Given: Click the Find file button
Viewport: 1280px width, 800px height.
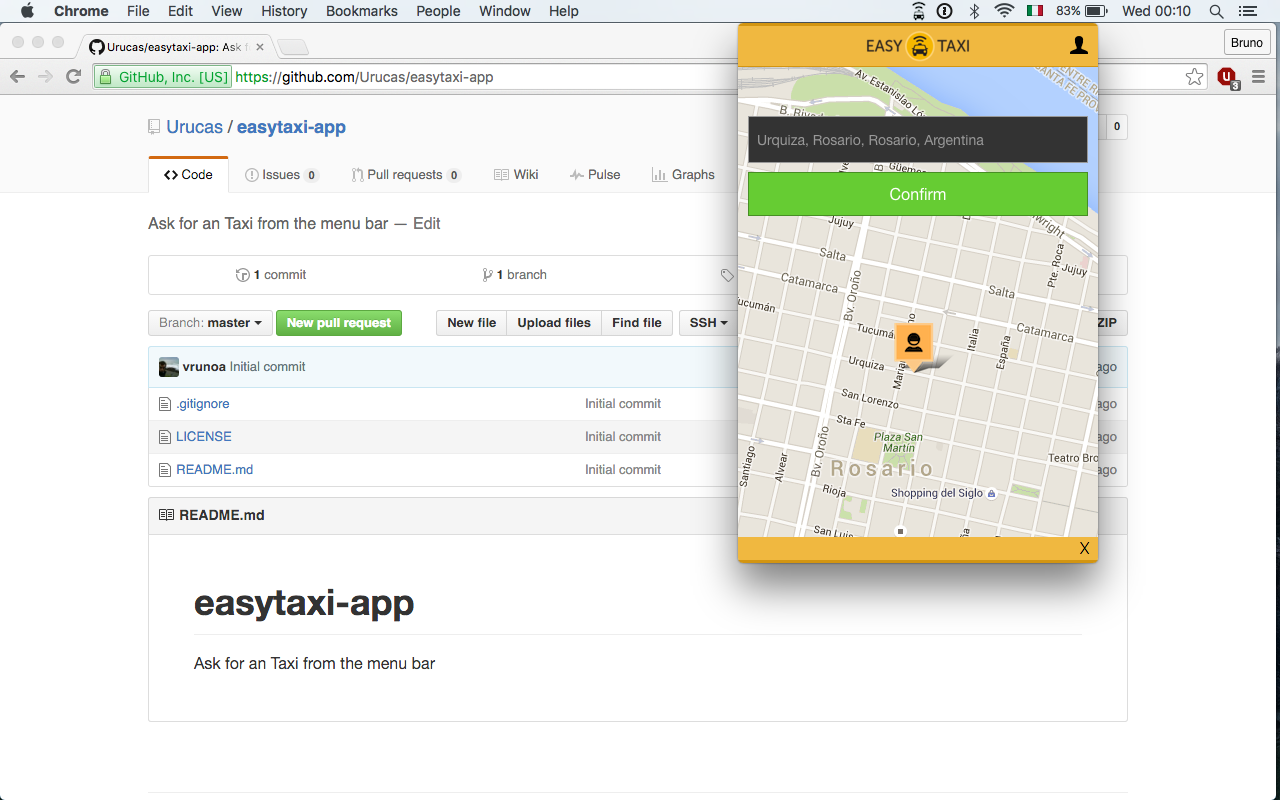Looking at the screenshot, I should pos(637,323).
